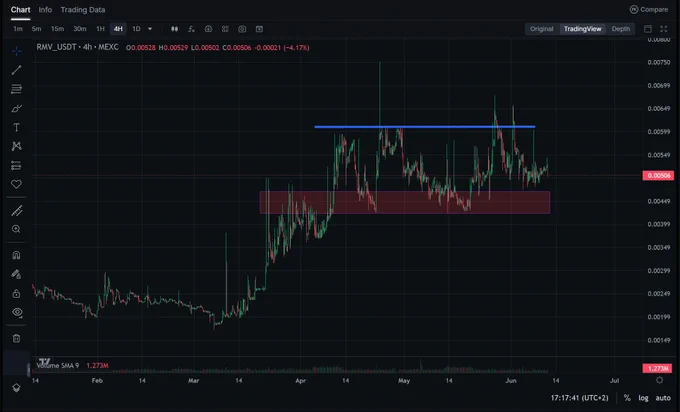Select the red support zone rectangle

(405, 202)
